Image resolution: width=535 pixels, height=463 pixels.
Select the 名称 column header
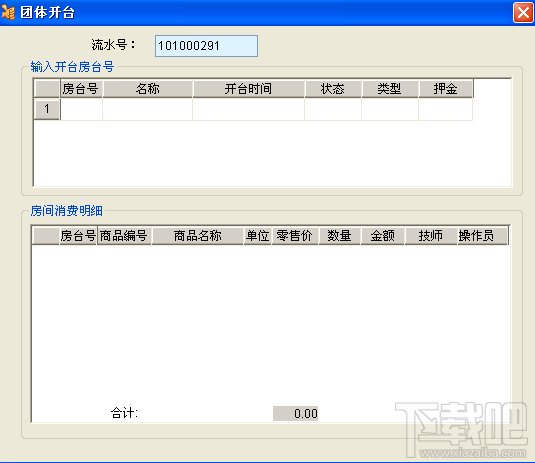(x=147, y=89)
